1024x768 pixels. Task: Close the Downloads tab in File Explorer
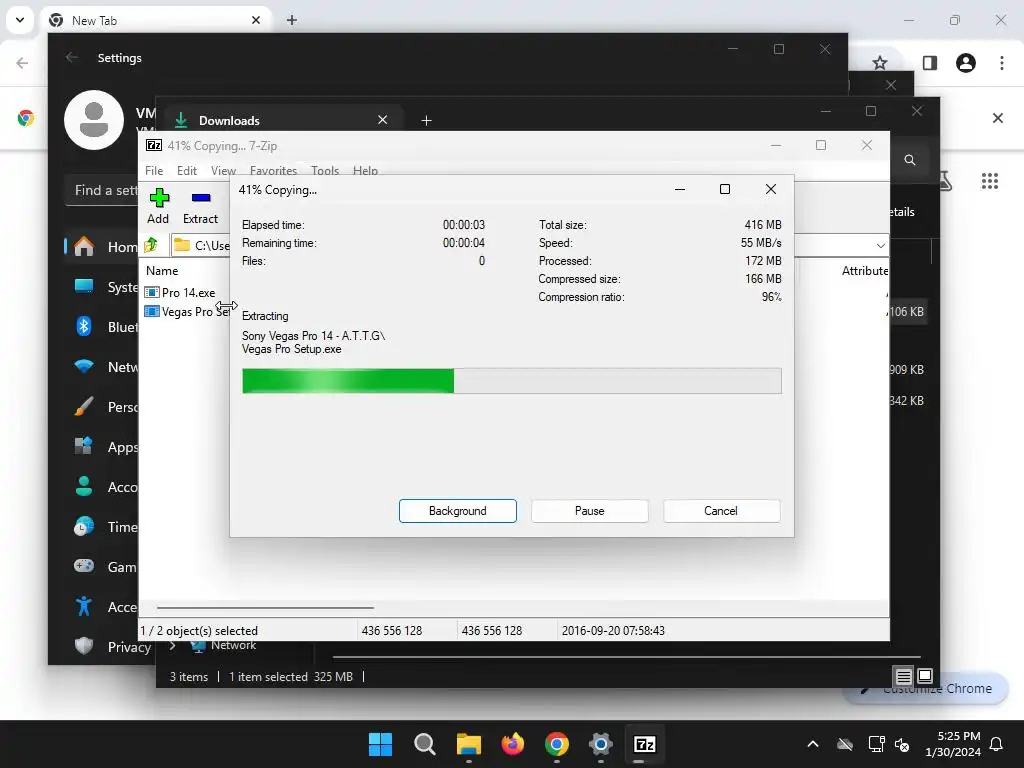point(383,120)
